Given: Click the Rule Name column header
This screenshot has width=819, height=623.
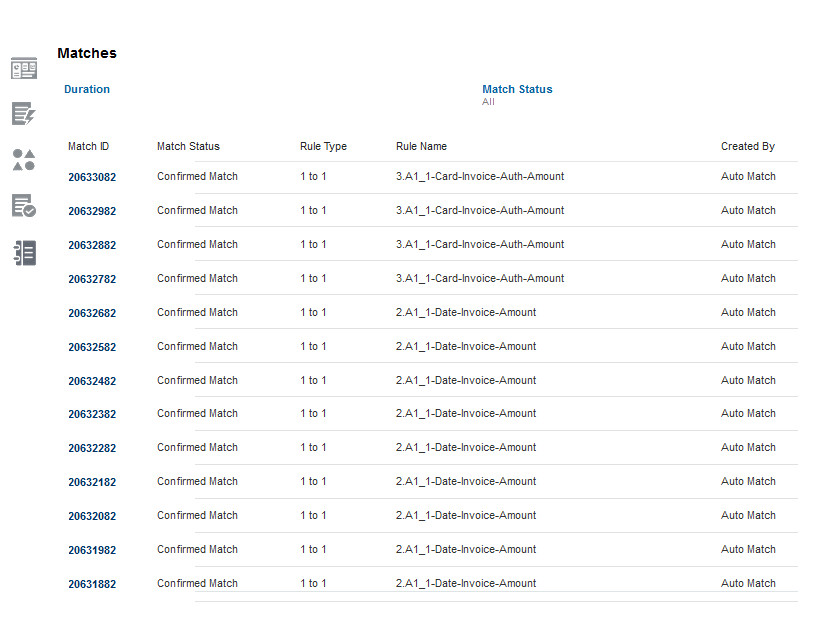Looking at the screenshot, I should (x=421, y=146).
